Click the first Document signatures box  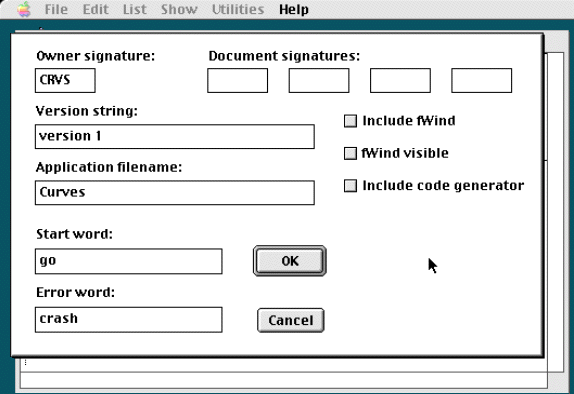click(x=237, y=80)
